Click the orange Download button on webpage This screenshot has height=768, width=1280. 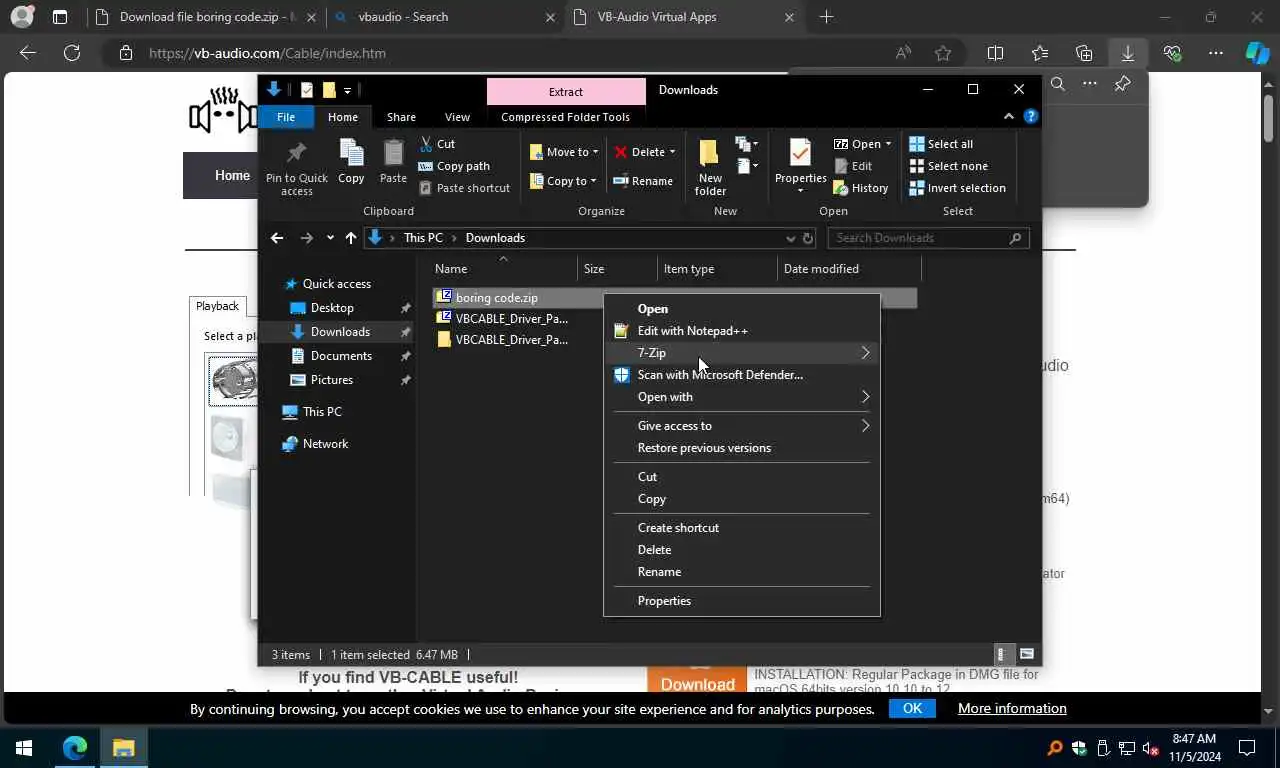pos(697,683)
